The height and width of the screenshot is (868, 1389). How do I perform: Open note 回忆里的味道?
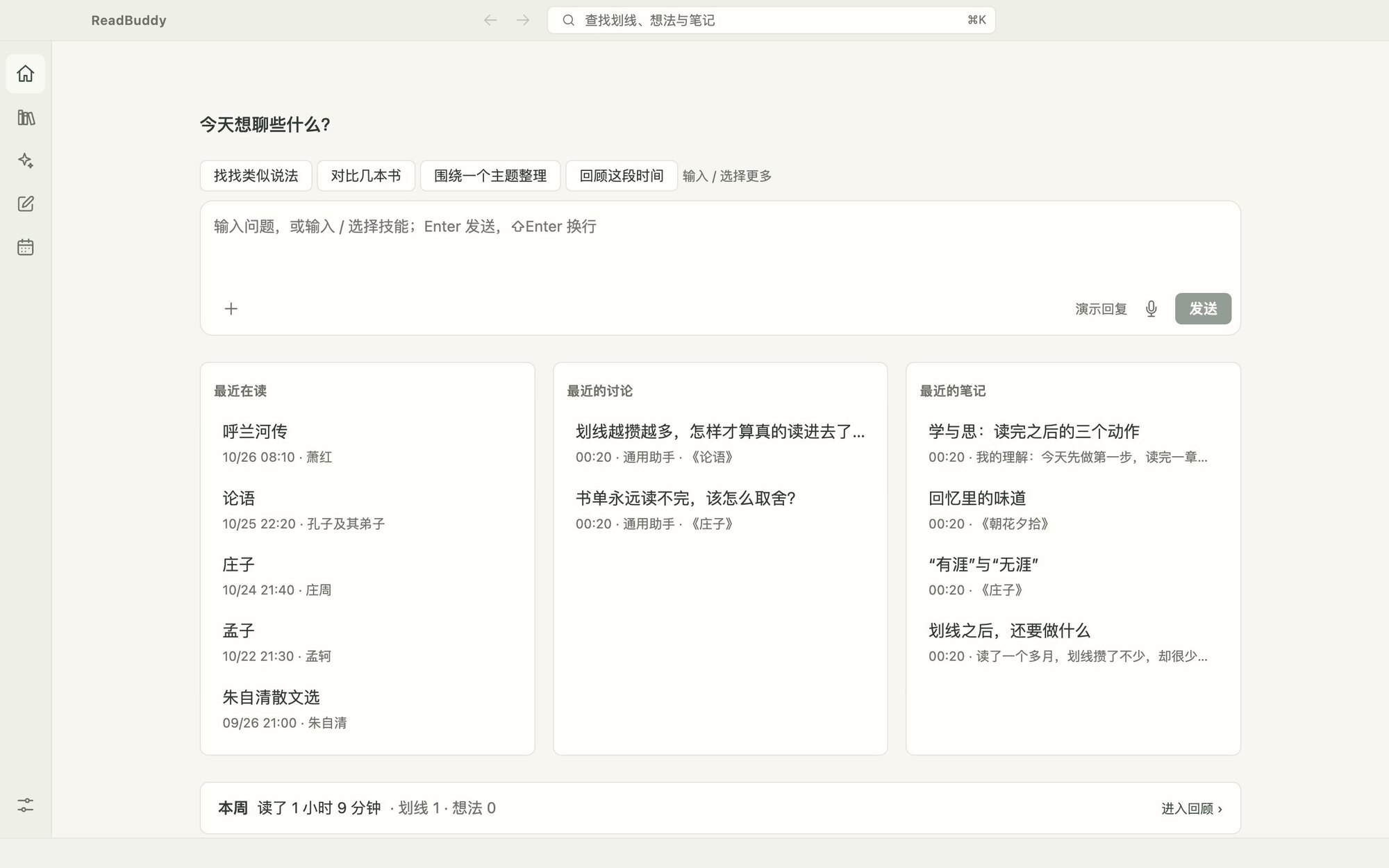(1073, 510)
